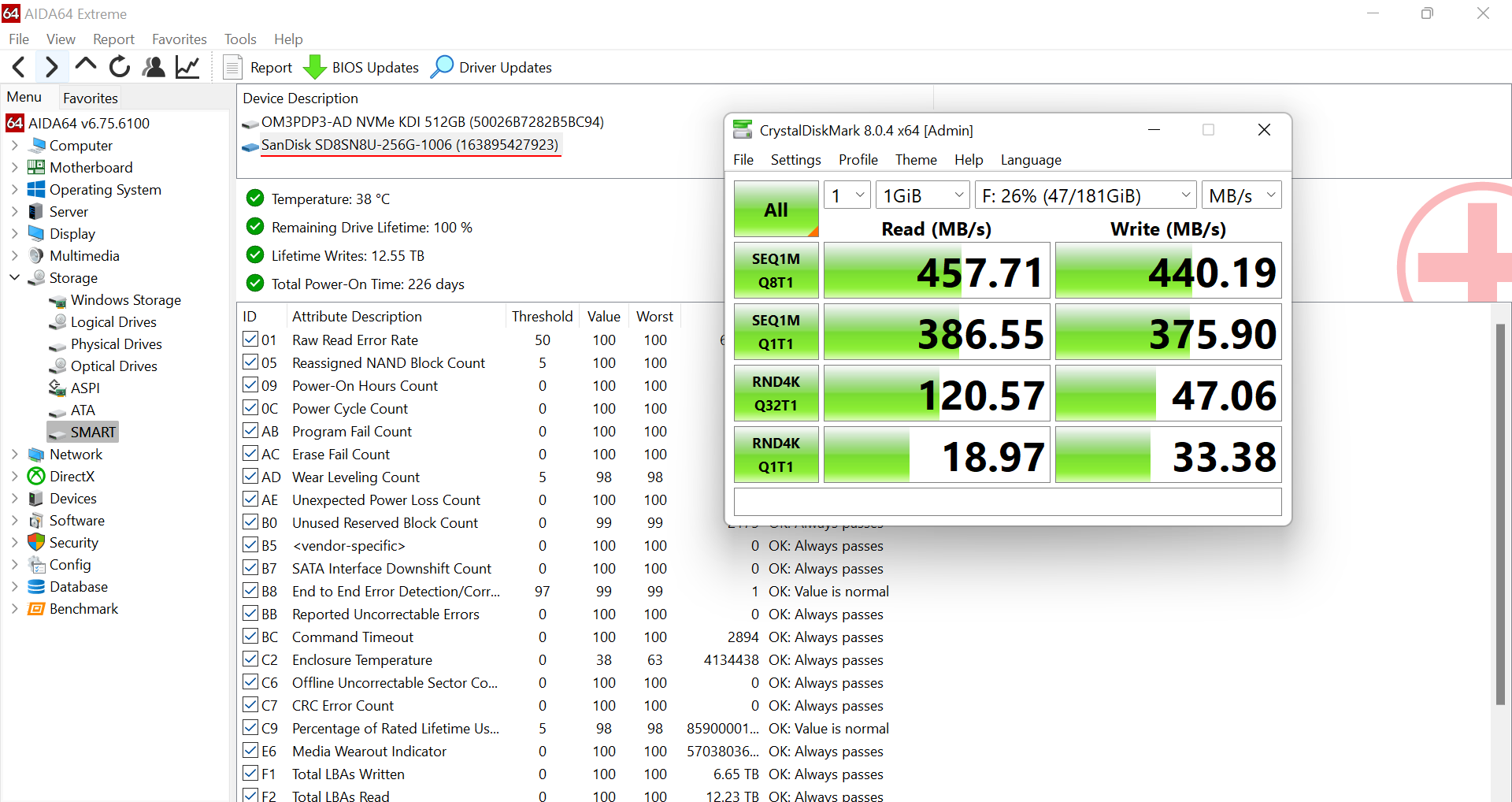Click the Report document icon

(232, 68)
